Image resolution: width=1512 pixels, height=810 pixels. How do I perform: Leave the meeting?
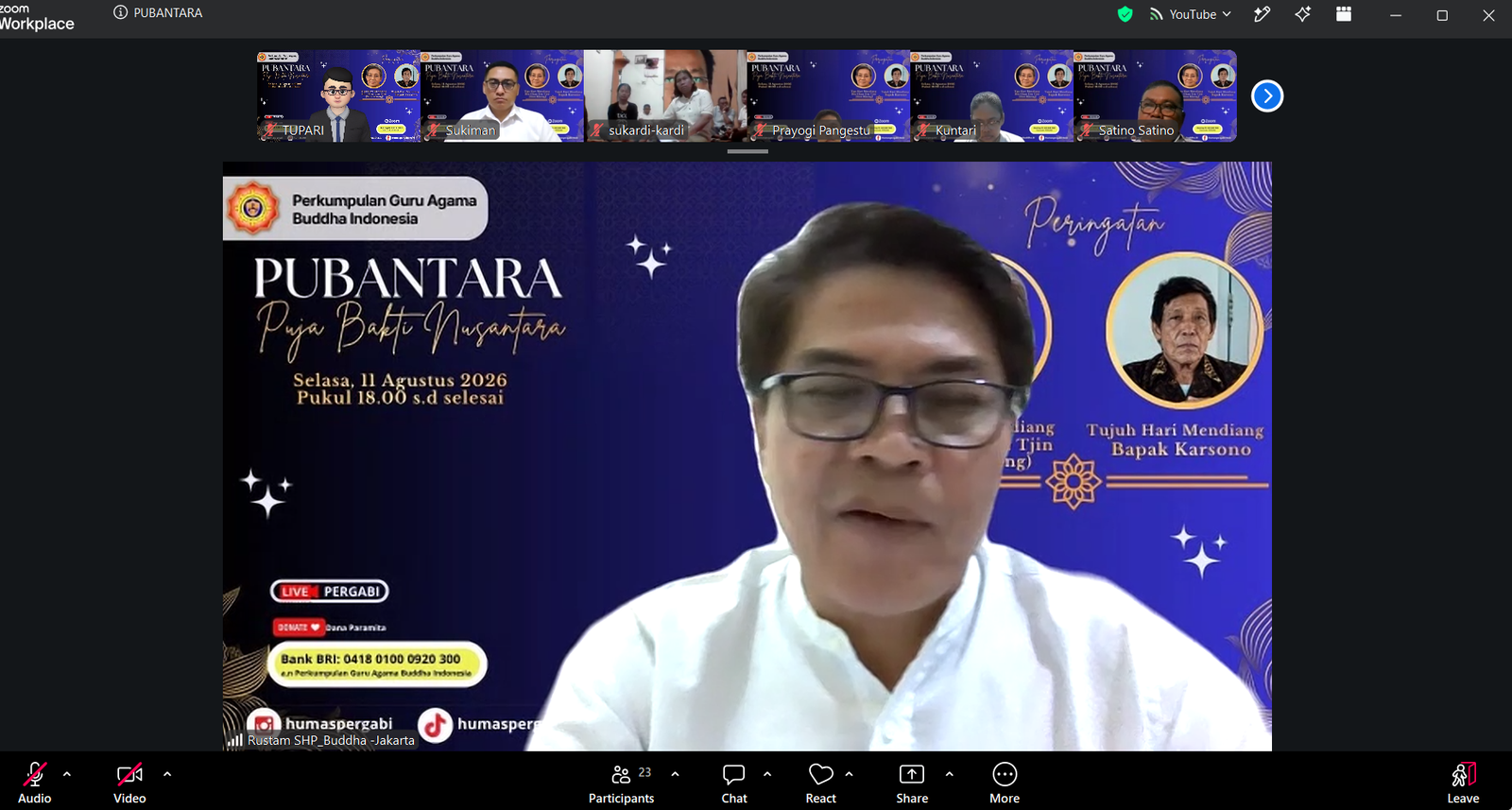(x=1463, y=783)
